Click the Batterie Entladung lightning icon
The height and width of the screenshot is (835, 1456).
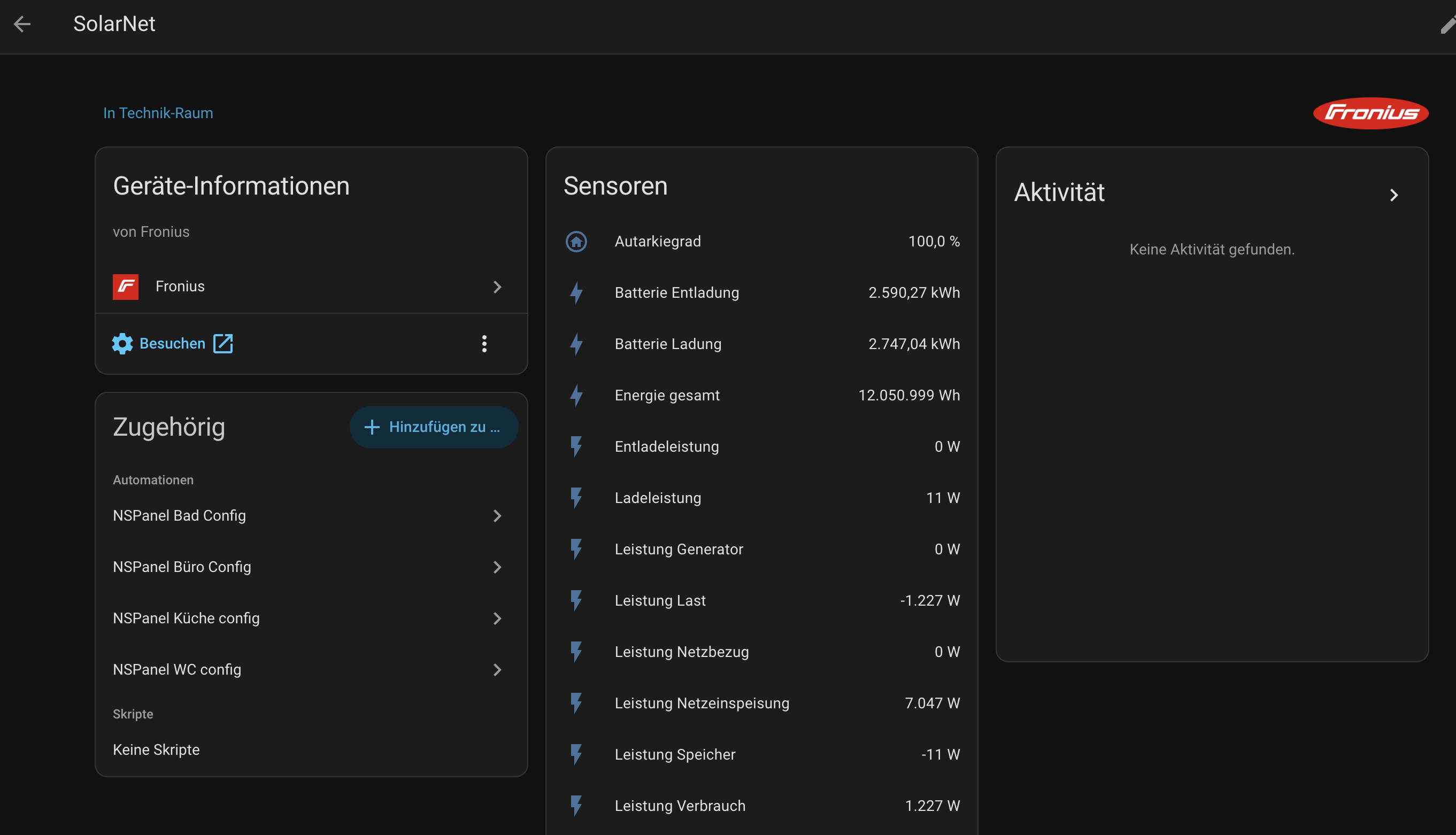(576, 292)
